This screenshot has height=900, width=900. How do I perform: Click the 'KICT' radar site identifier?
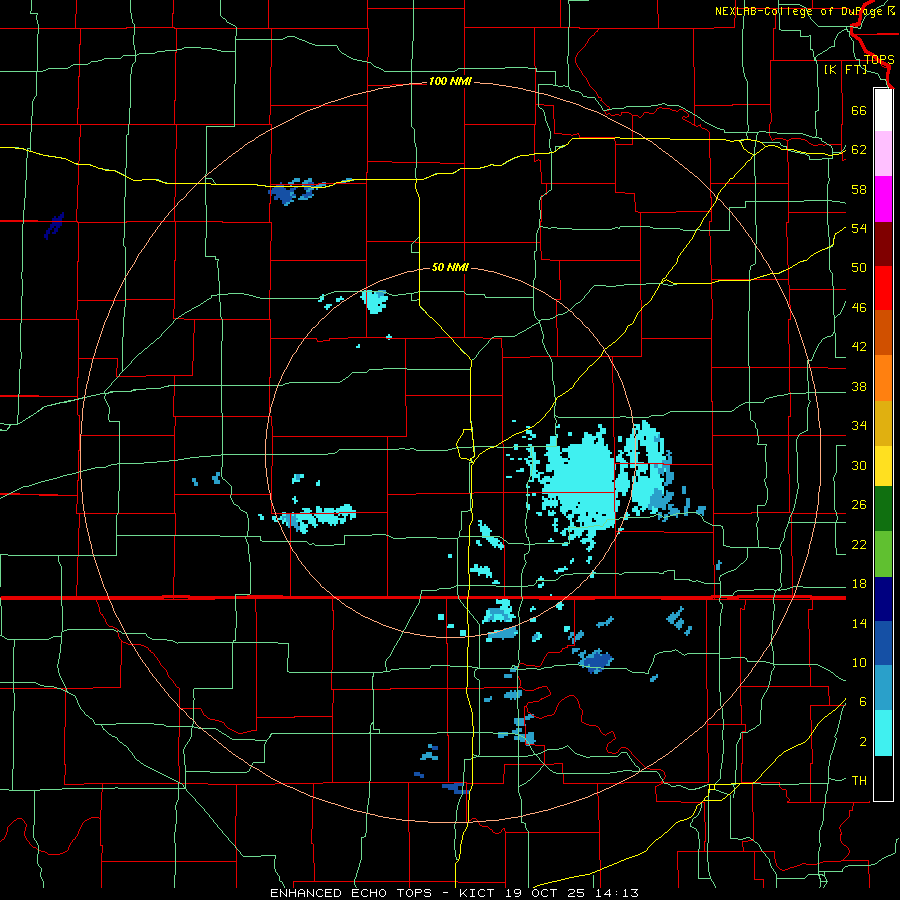478,893
